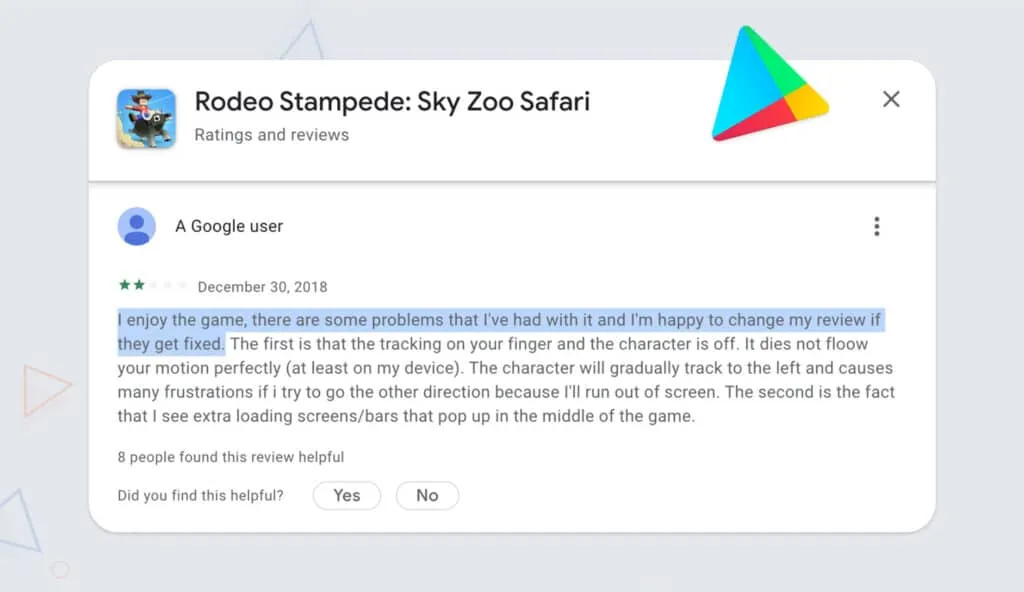Select the first filled green star
The height and width of the screenshot is (592, 1024).
123,285
